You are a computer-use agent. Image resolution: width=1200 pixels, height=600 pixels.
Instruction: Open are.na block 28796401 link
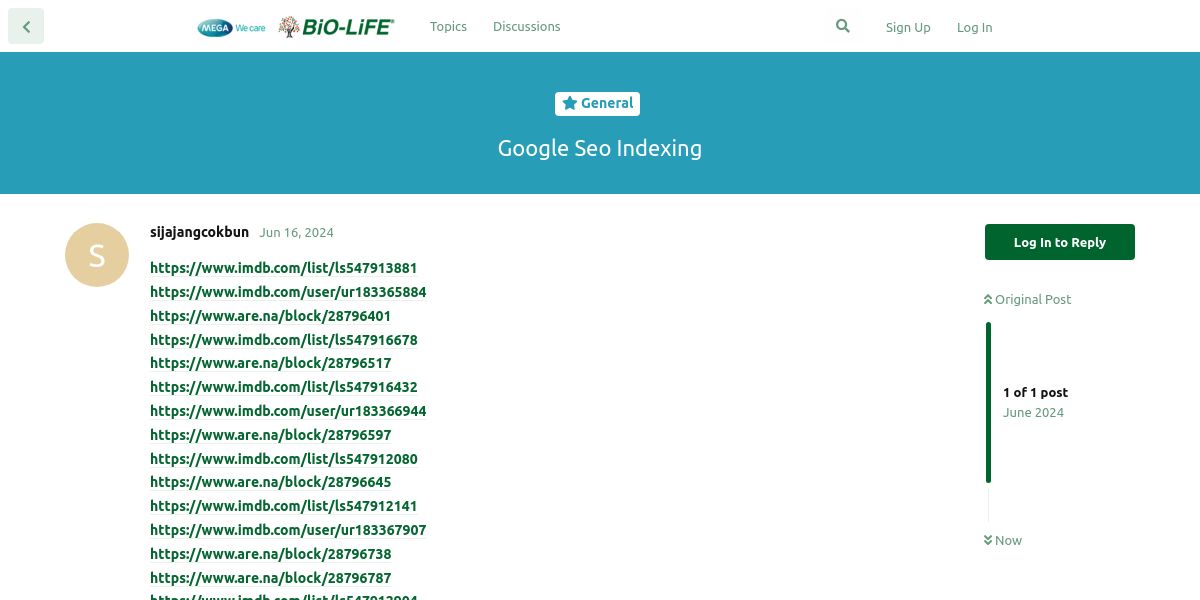click(x=270, y=316)
